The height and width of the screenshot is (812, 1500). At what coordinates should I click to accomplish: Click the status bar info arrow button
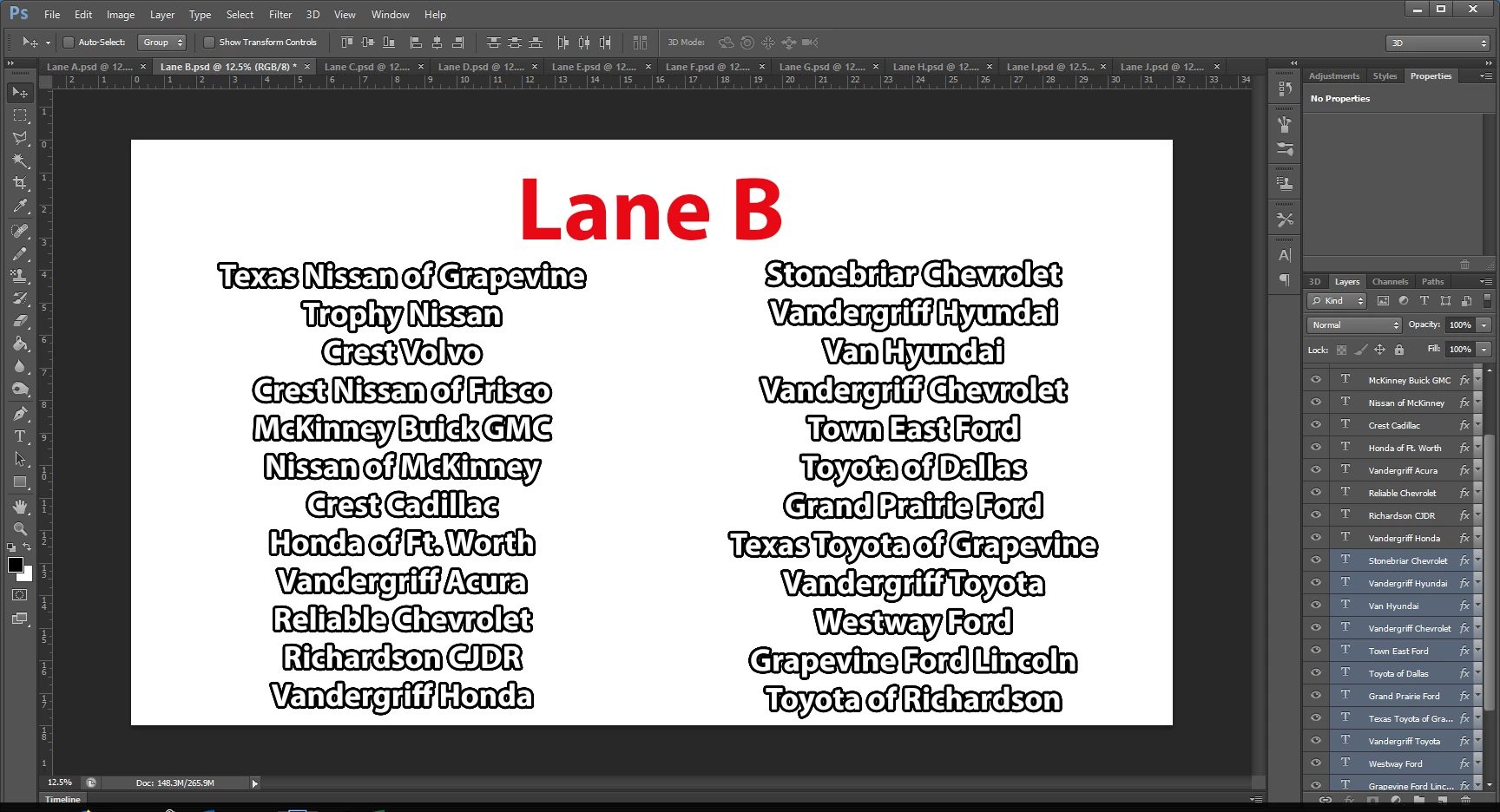pos(254,783)
